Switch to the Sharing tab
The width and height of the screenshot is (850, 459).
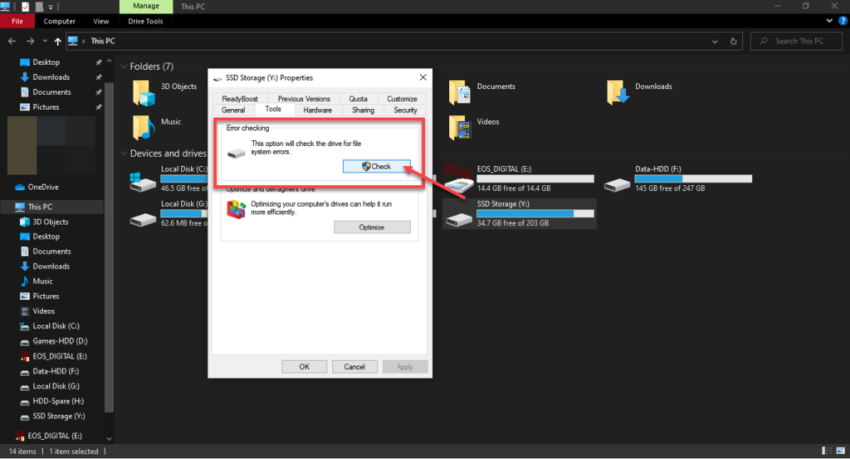(x=363, y=110)
